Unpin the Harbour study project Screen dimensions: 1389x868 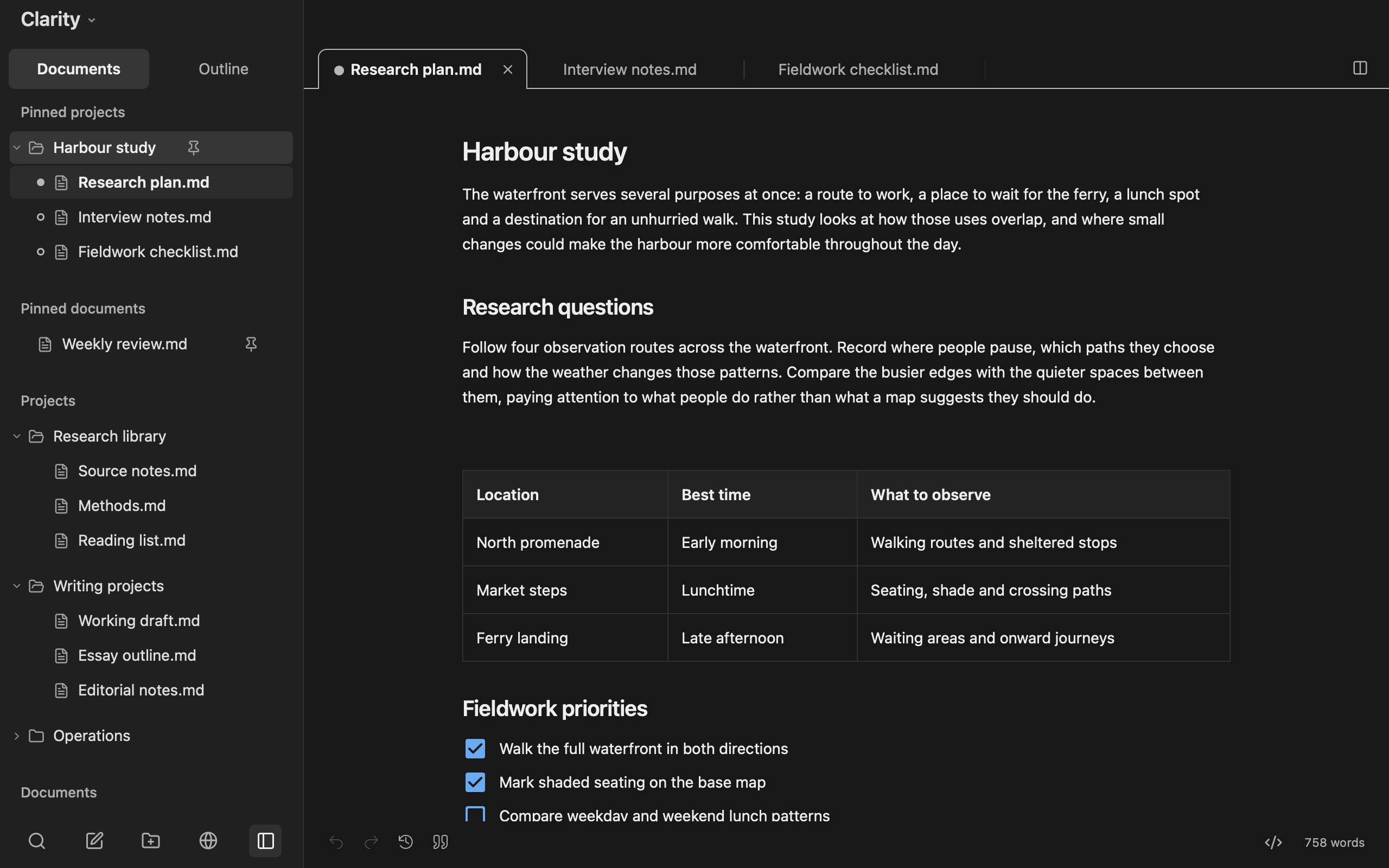[x=193, y=148]
